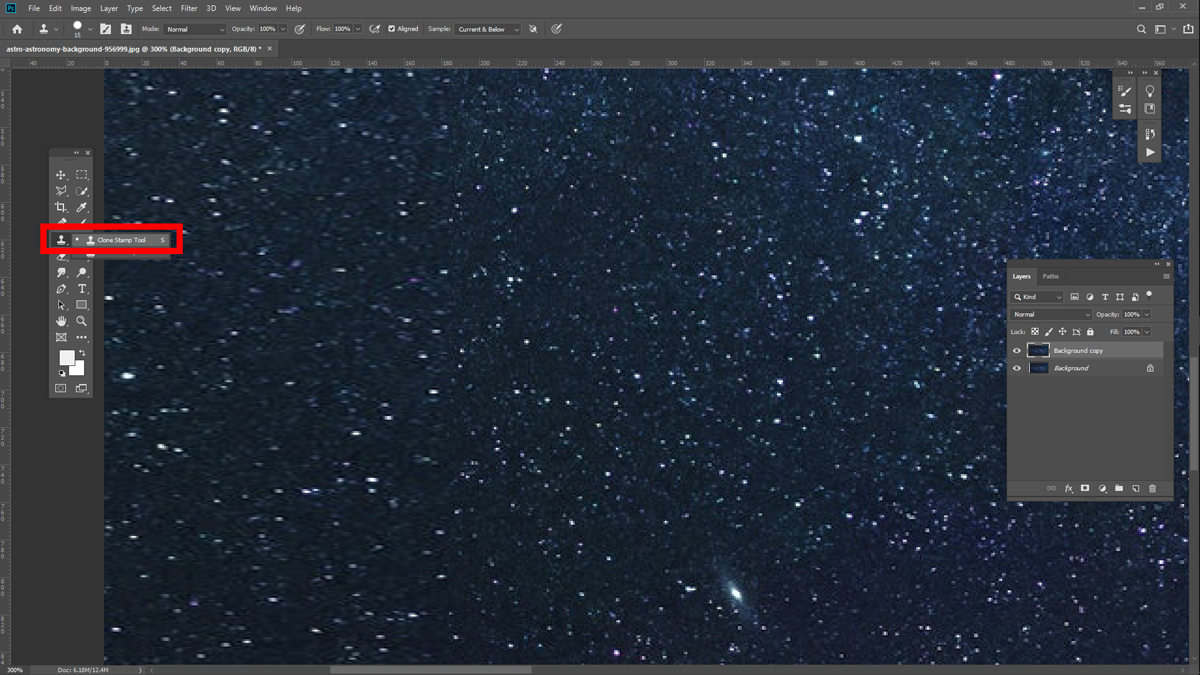Open the Mode dropdown in options bar
The height and width of the screenshot is (675, 1200).
pos(194,29)
